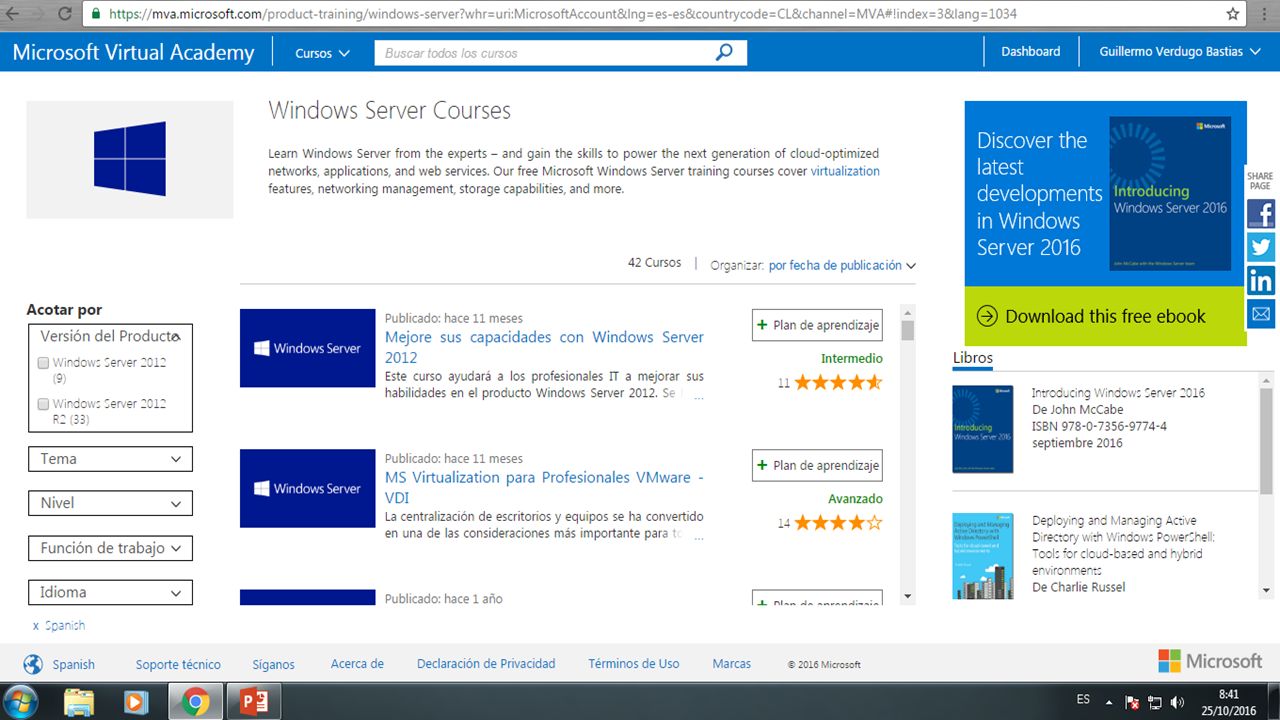Click the Microsoft Virtual Academy home title

(133, 52)
